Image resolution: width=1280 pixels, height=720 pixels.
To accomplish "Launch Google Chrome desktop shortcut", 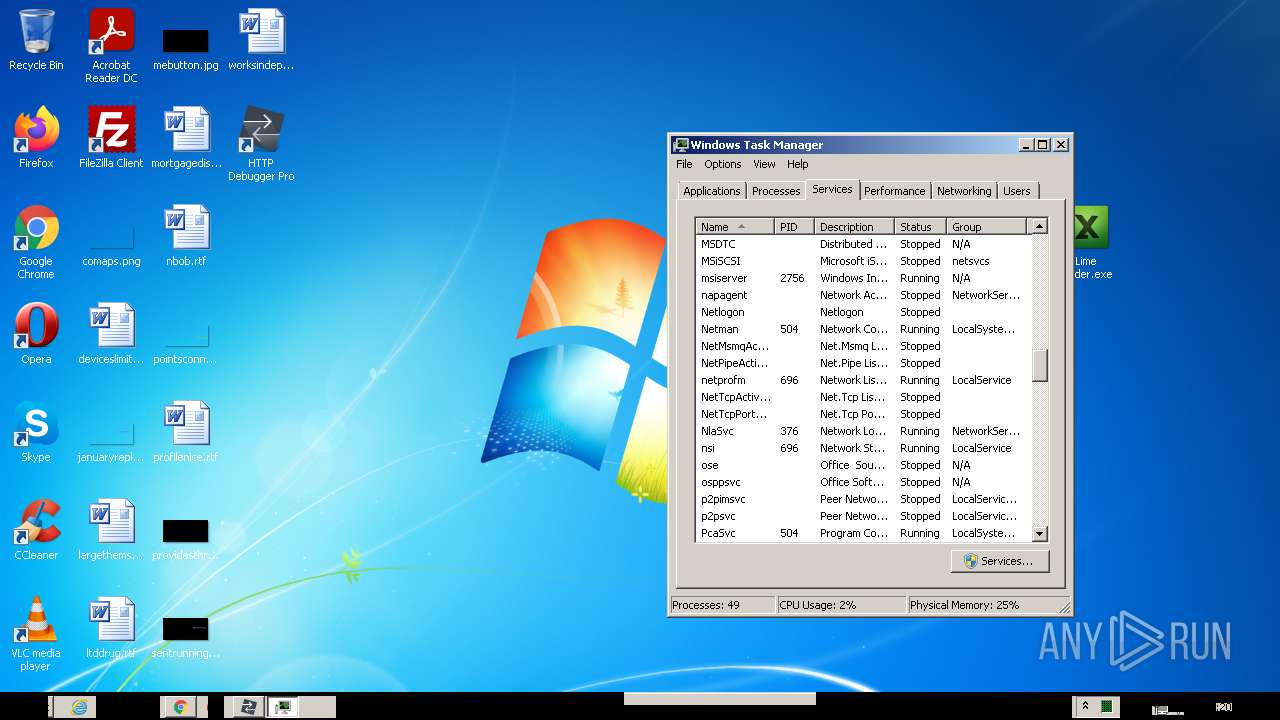I will [x=36, y=242].
